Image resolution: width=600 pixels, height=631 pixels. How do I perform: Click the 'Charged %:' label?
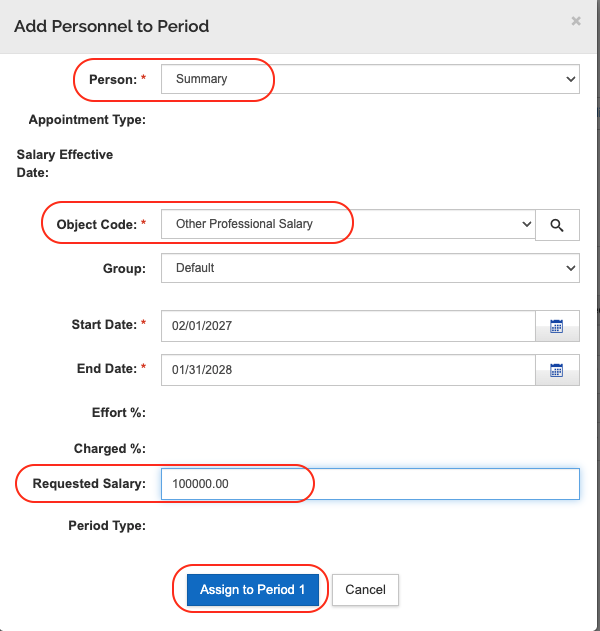tap(109, 448)
